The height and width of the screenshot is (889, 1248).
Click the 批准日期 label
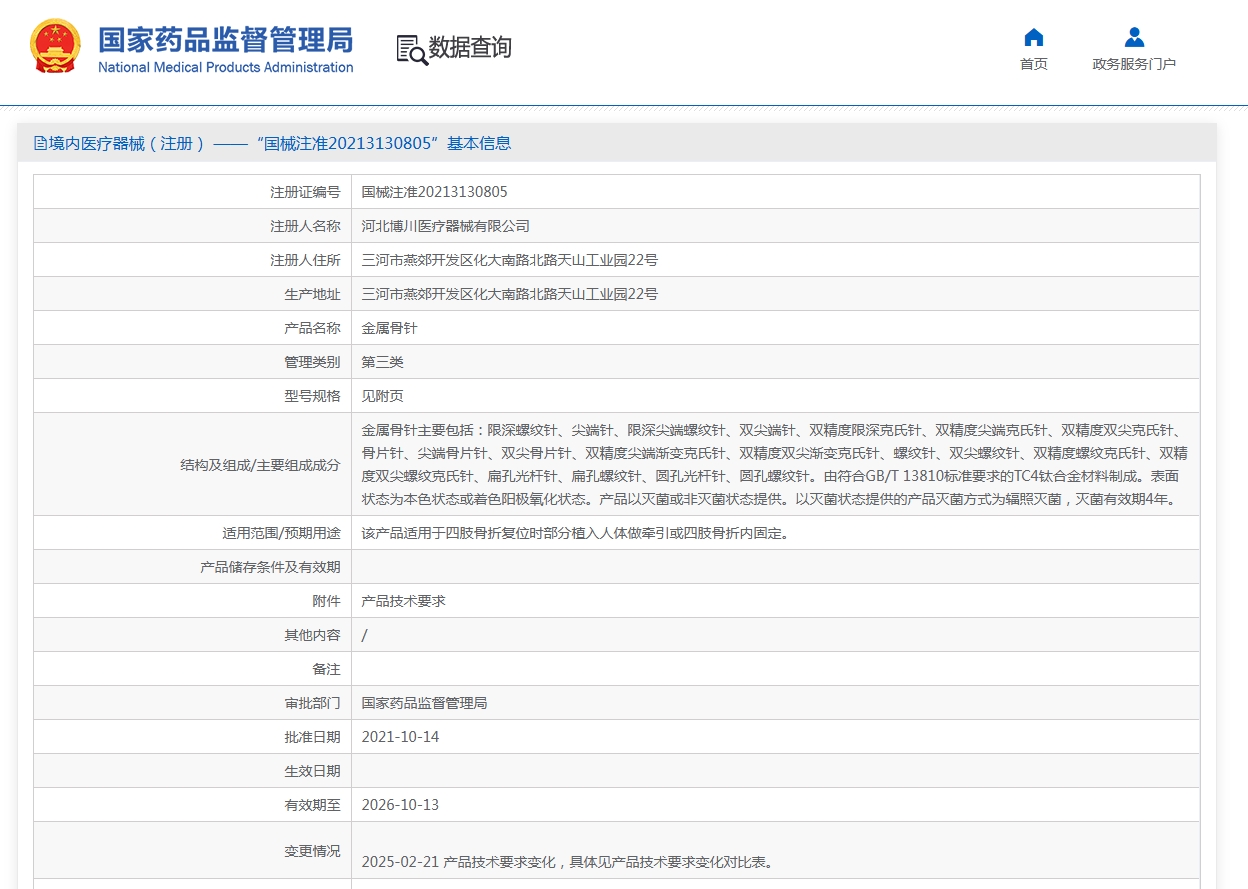312,737
